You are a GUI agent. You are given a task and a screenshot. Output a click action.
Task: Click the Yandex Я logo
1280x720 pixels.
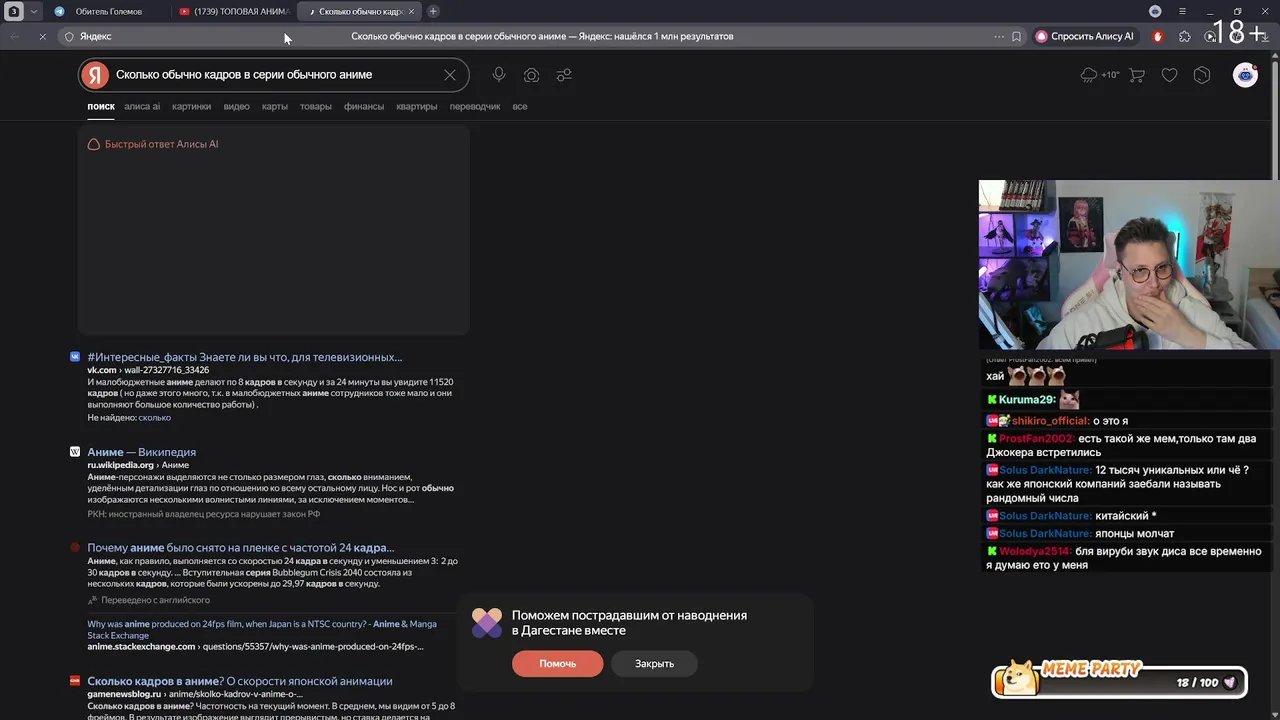[x=94, y=75]
